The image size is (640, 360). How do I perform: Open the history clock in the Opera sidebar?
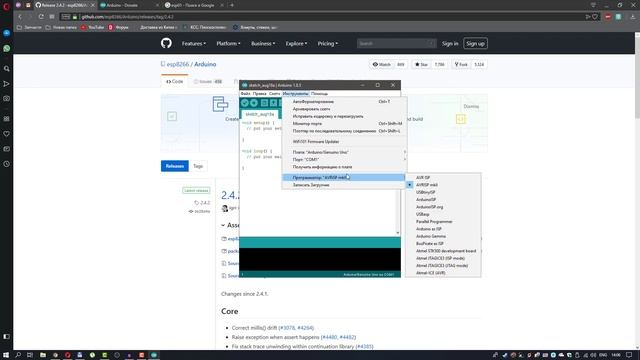pyautogui.click(x=7, y=164)
